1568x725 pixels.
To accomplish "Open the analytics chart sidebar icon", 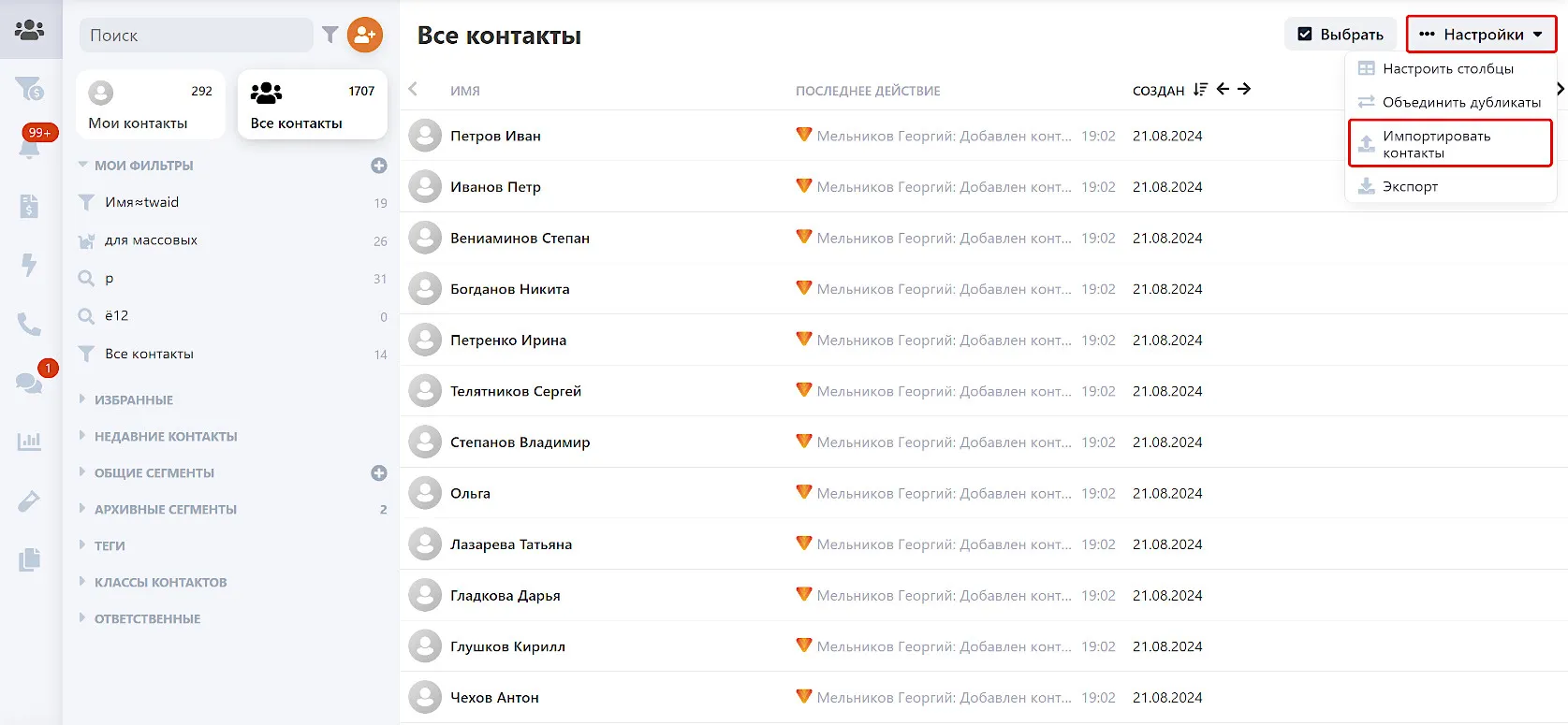I will pyautogui.click(x=30, y=442).
